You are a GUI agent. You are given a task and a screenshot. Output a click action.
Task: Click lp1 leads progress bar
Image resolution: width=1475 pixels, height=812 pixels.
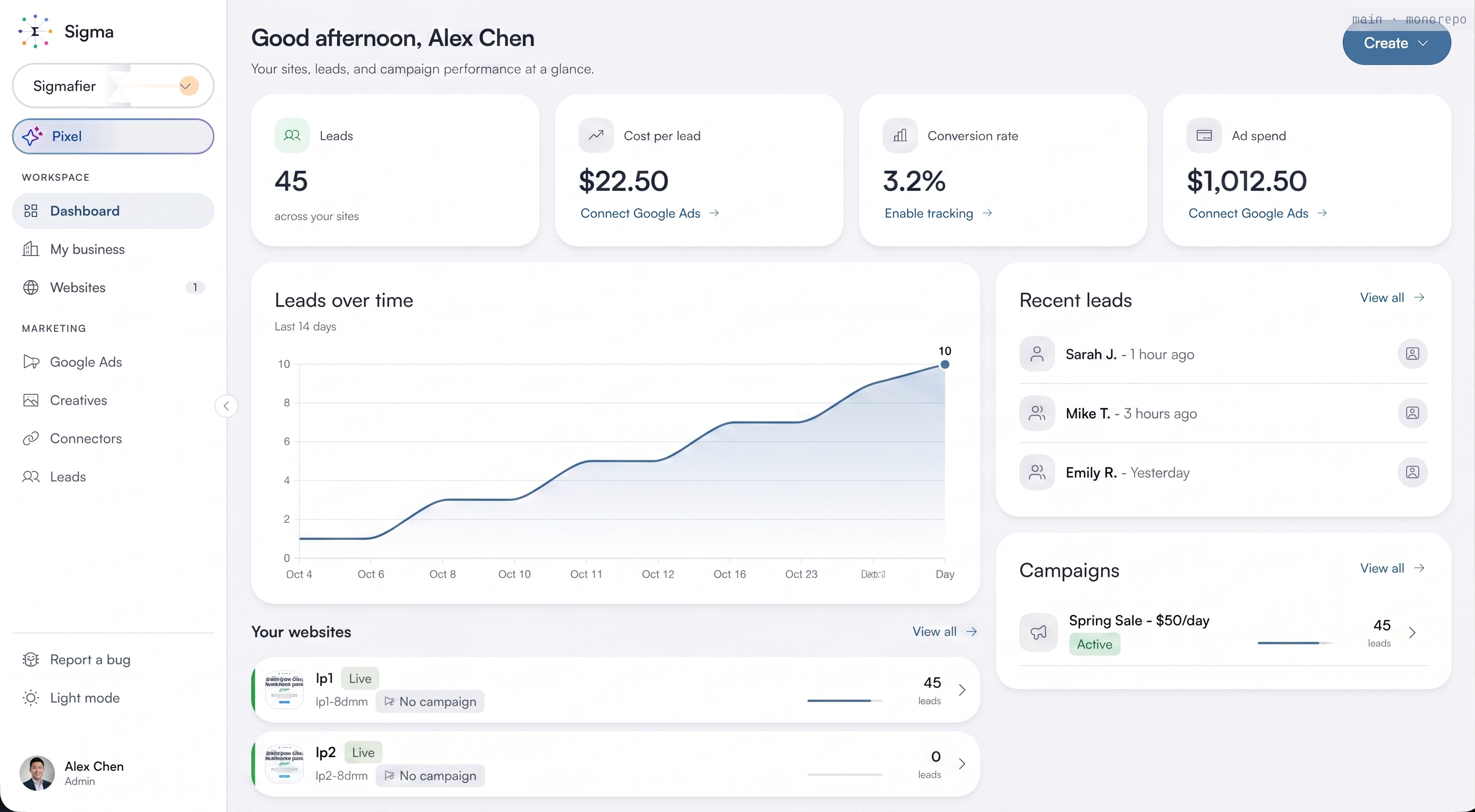click(x=845, y=700)
